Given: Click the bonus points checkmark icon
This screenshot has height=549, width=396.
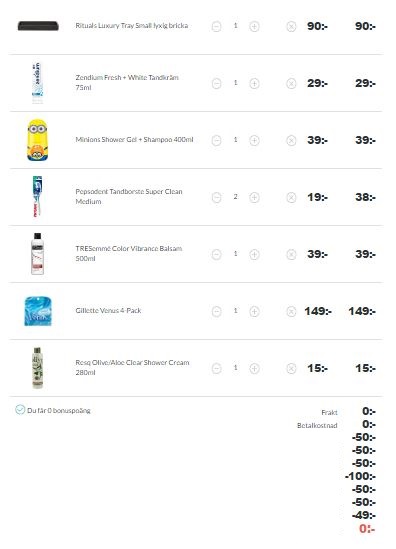Looking at the screenshot, I should click(x=20, y=410).
